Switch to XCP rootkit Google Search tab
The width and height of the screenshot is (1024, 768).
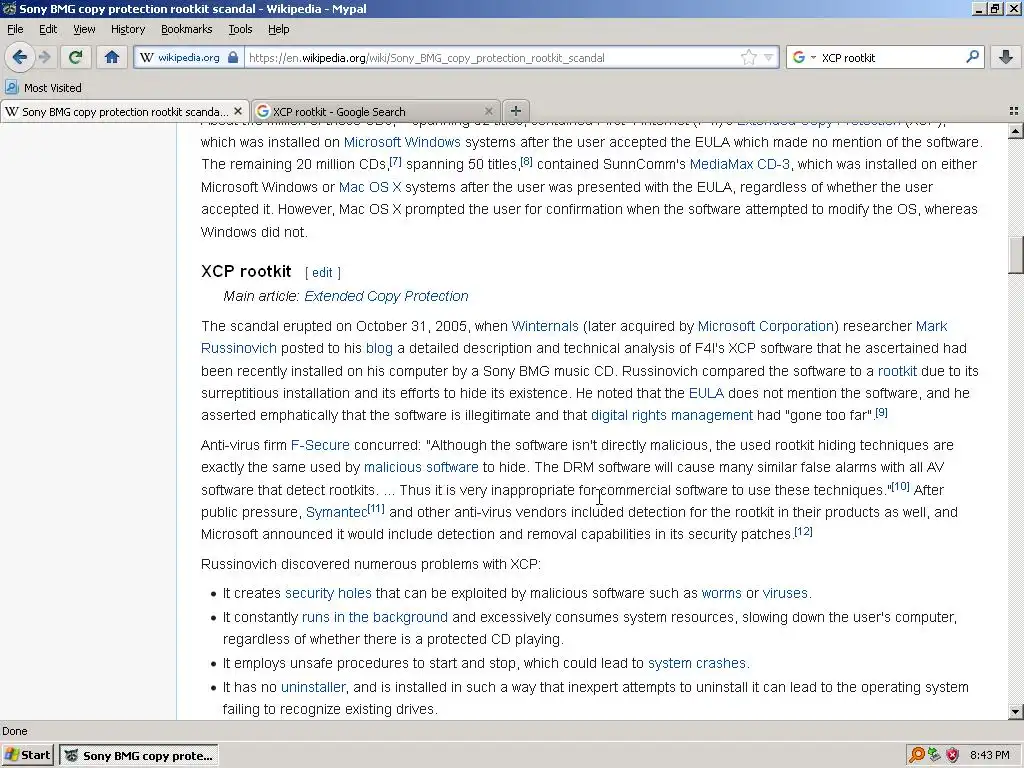pos(376,111)
